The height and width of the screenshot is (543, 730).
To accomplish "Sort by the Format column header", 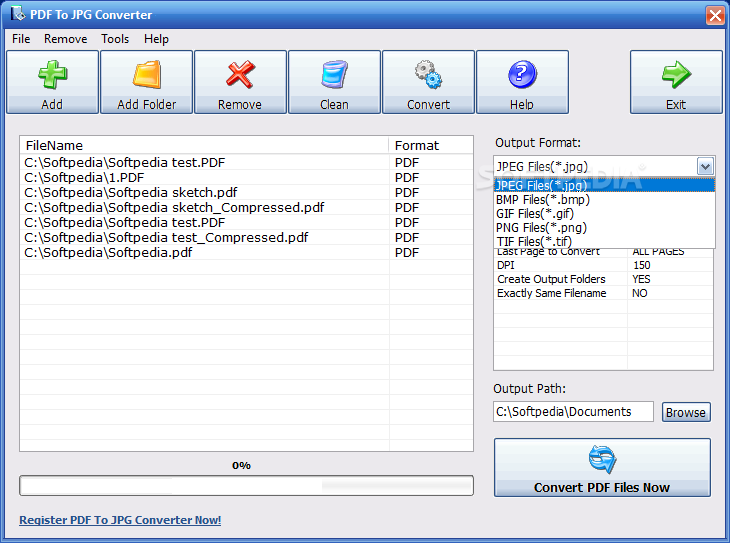I will [x=431, y=145].
